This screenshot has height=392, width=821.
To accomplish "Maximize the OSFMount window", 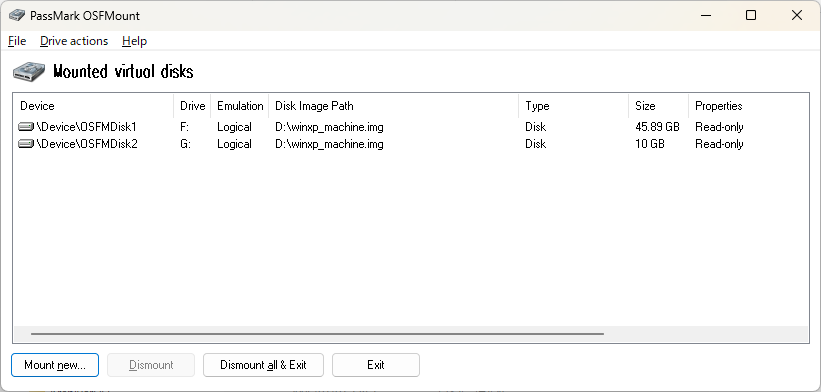I will coord(751,15).
